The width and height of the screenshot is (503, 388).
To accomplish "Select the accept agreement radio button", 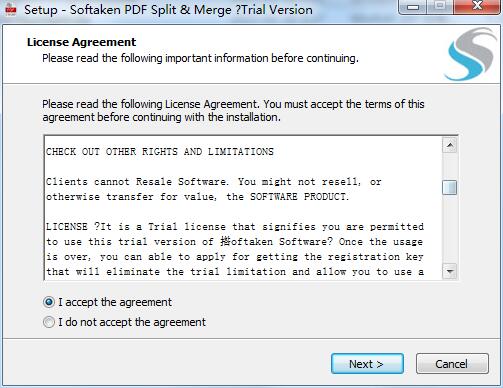I will tap(49, 302).
